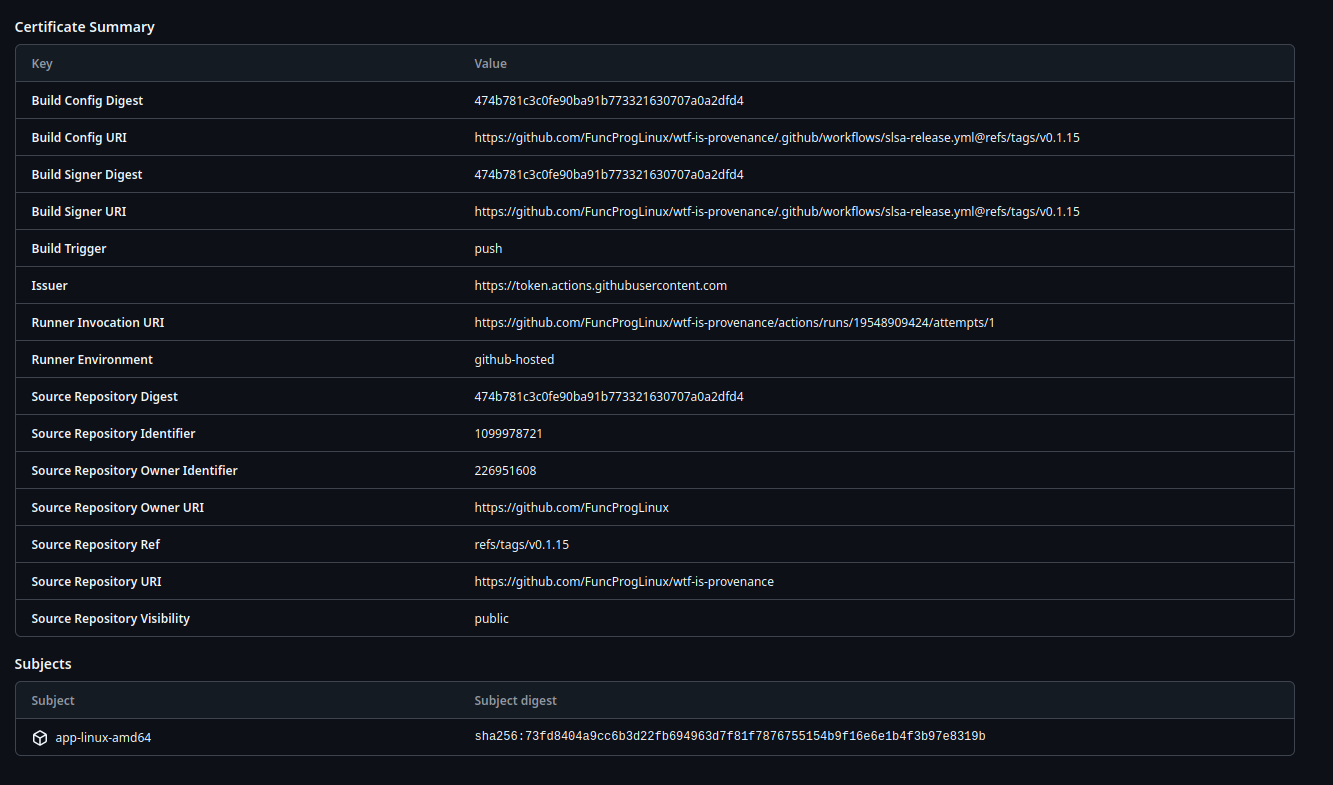Click the Source Repository Ref value refs/tags/v0.1.15
The height and width of the screenshot is (785, 1333).
coord(521,545)
